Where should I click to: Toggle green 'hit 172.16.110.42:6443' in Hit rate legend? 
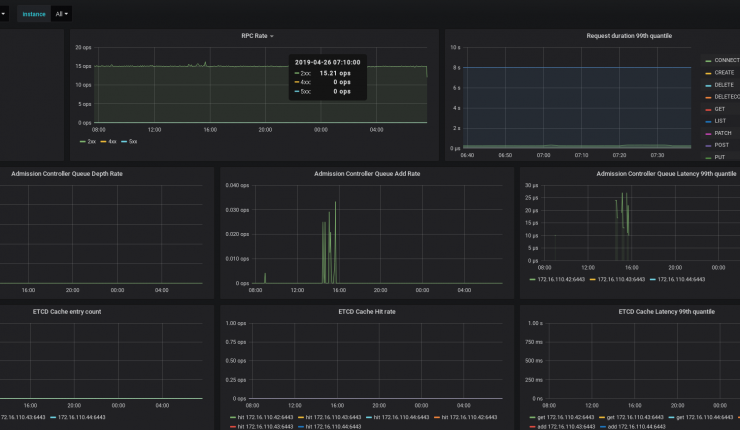[261, 417]
